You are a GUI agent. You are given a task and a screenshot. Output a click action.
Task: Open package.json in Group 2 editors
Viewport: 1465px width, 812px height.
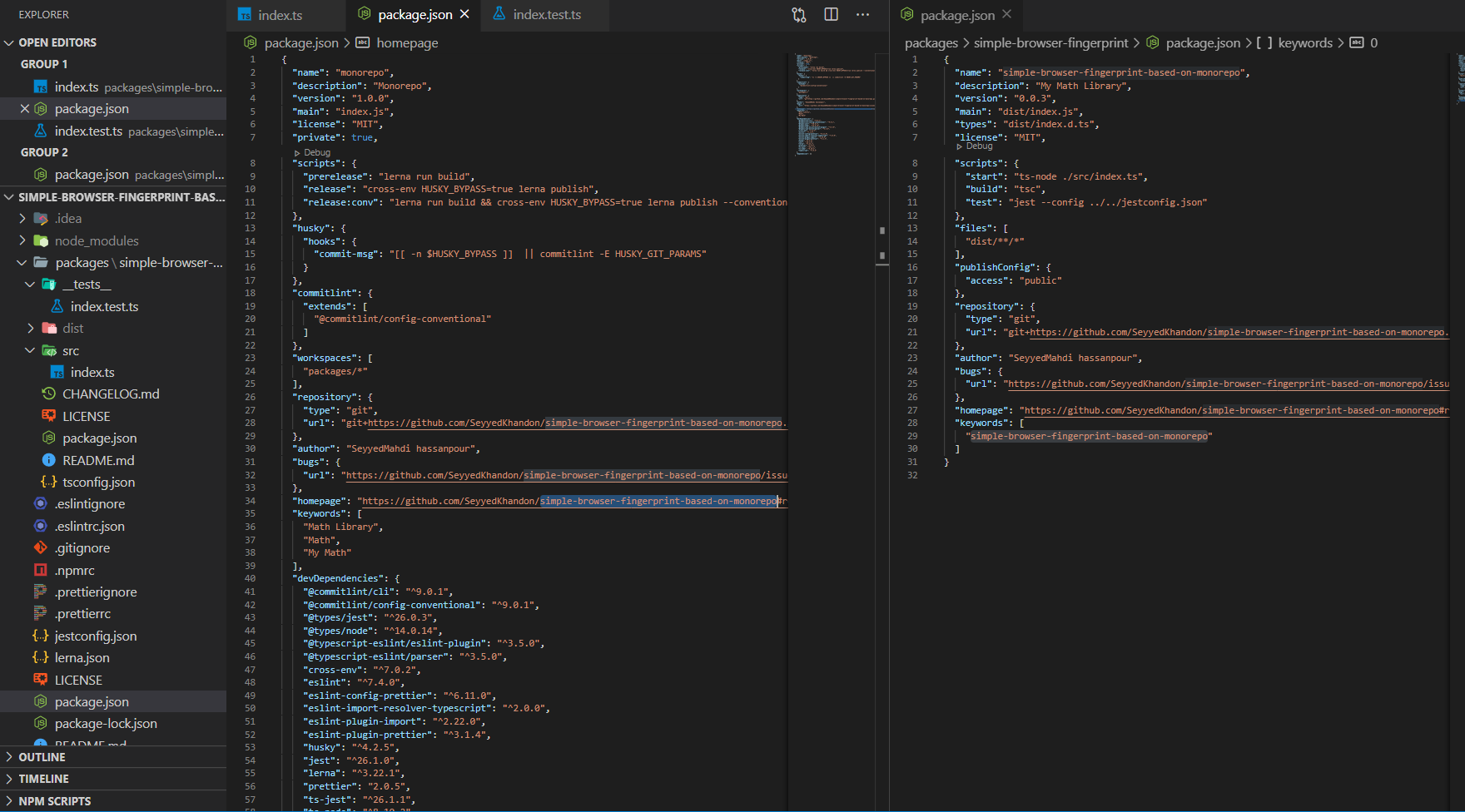pyautogui.click(x=113, y=175)
